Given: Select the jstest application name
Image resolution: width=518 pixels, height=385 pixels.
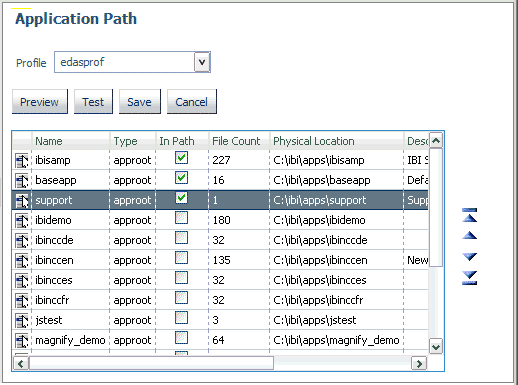Looking at the screenshot, I should (x=49, y=320).
